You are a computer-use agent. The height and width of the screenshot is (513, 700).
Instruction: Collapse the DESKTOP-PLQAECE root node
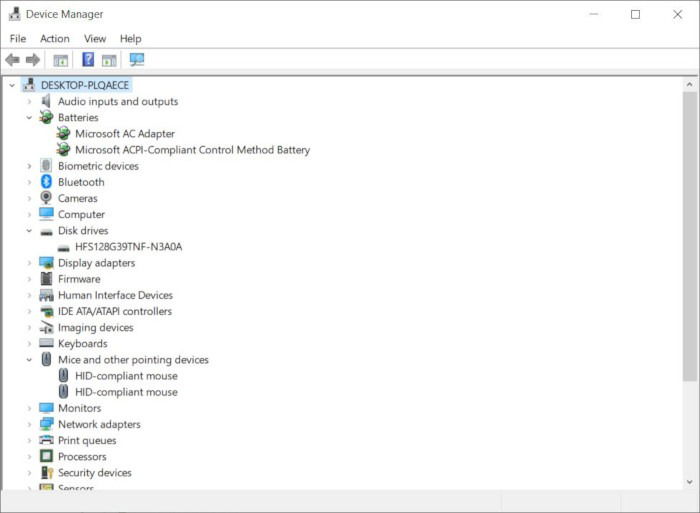[12, 85]
